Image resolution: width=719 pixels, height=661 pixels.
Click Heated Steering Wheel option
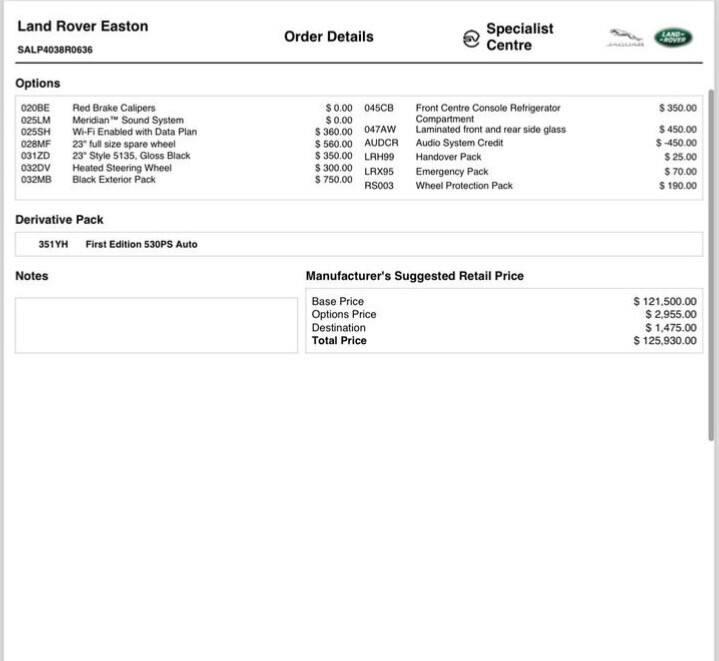click(122, 168)
